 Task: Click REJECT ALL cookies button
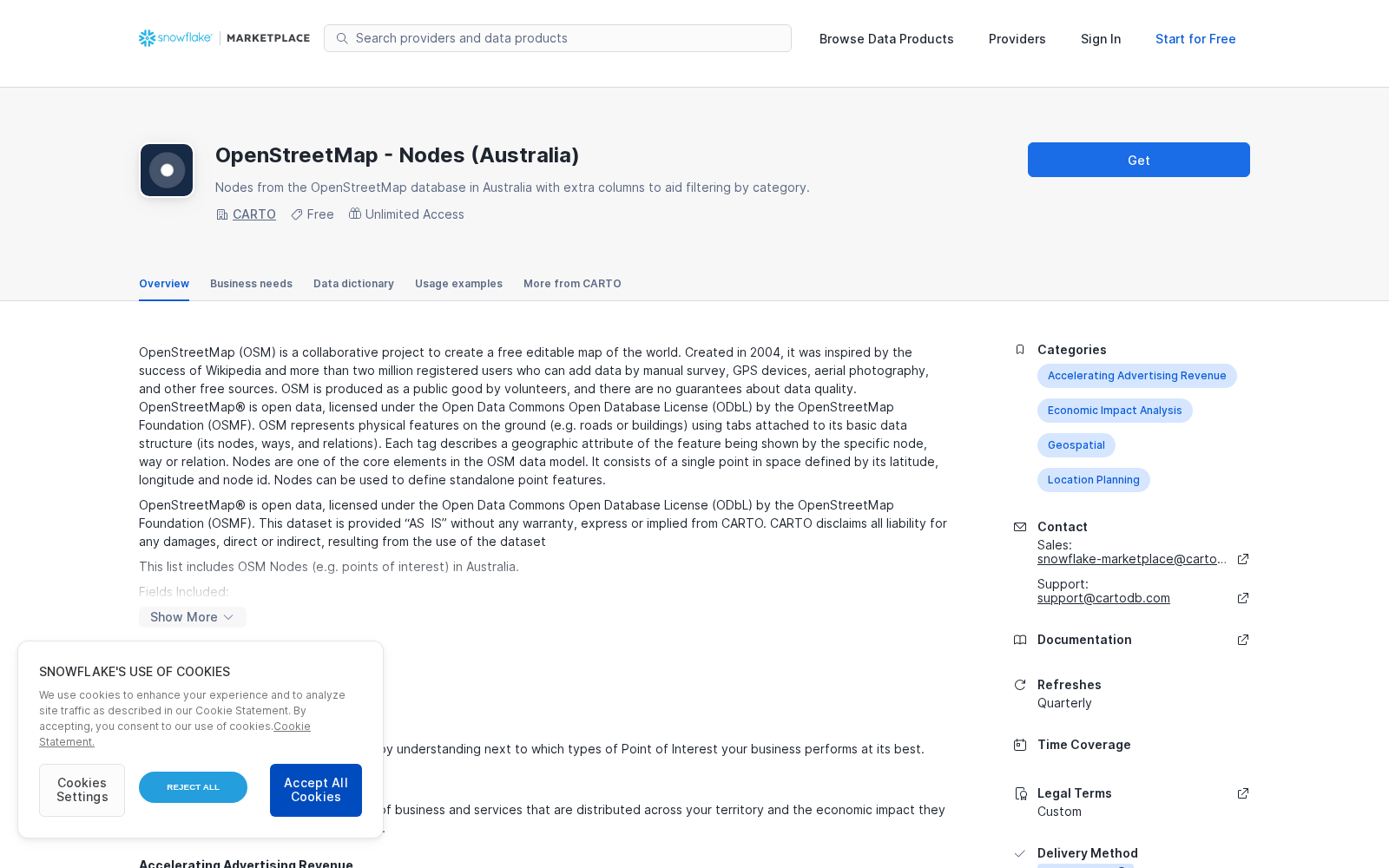(193, 787)
